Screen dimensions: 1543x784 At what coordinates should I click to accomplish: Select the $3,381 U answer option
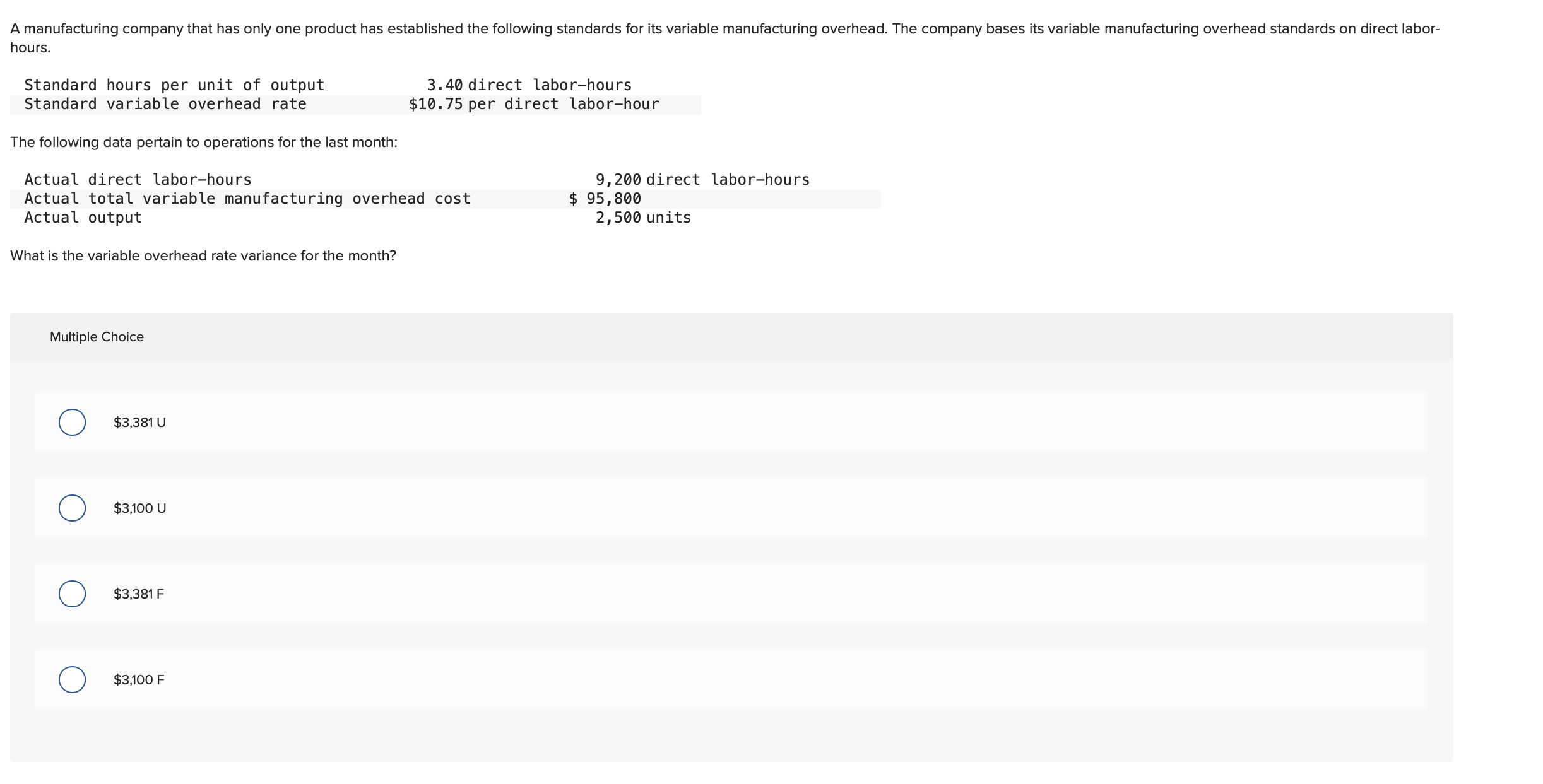(x=72, y=422)
